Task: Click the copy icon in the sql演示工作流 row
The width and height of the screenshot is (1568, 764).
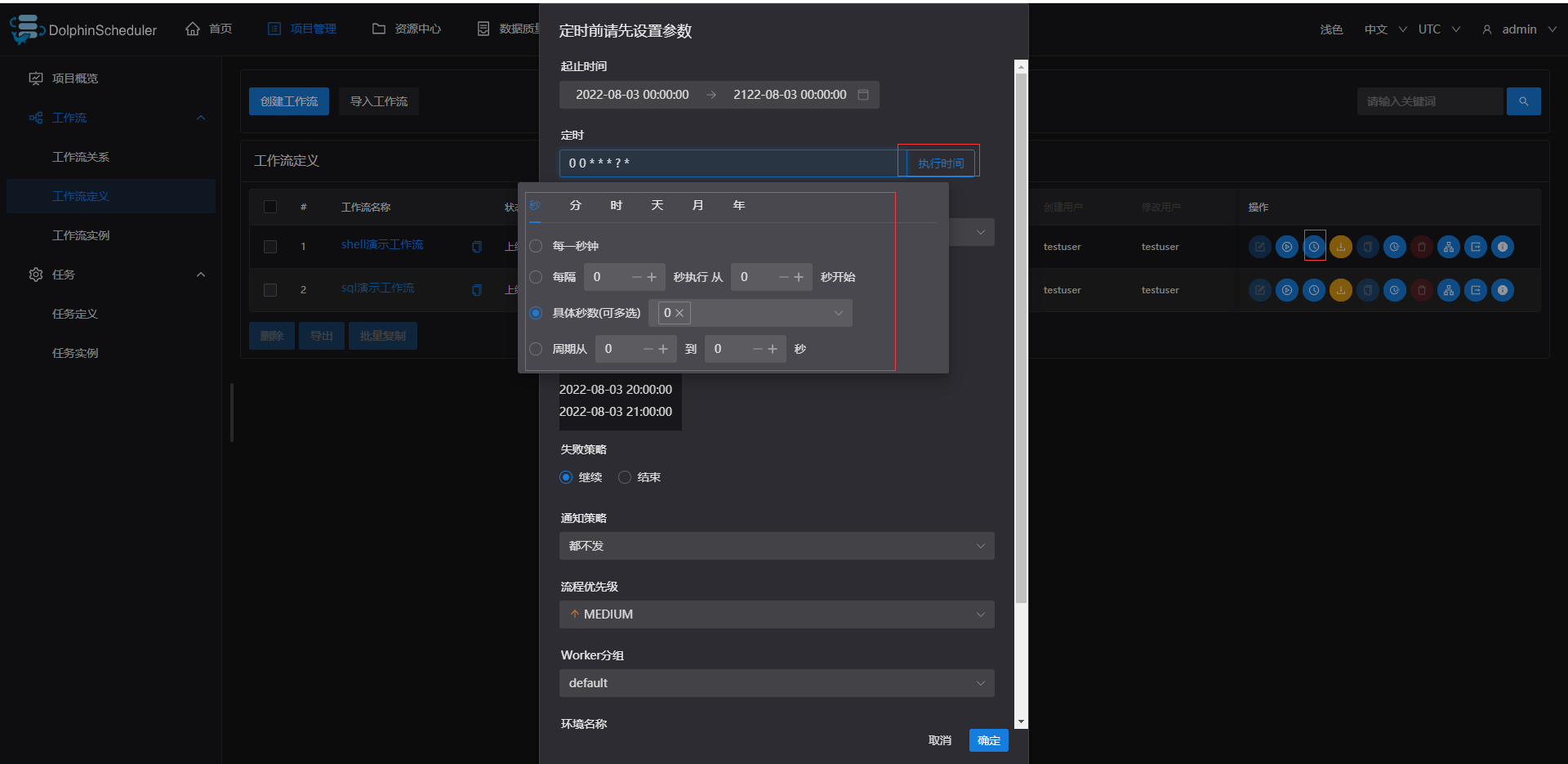Action: point(1368,290)
